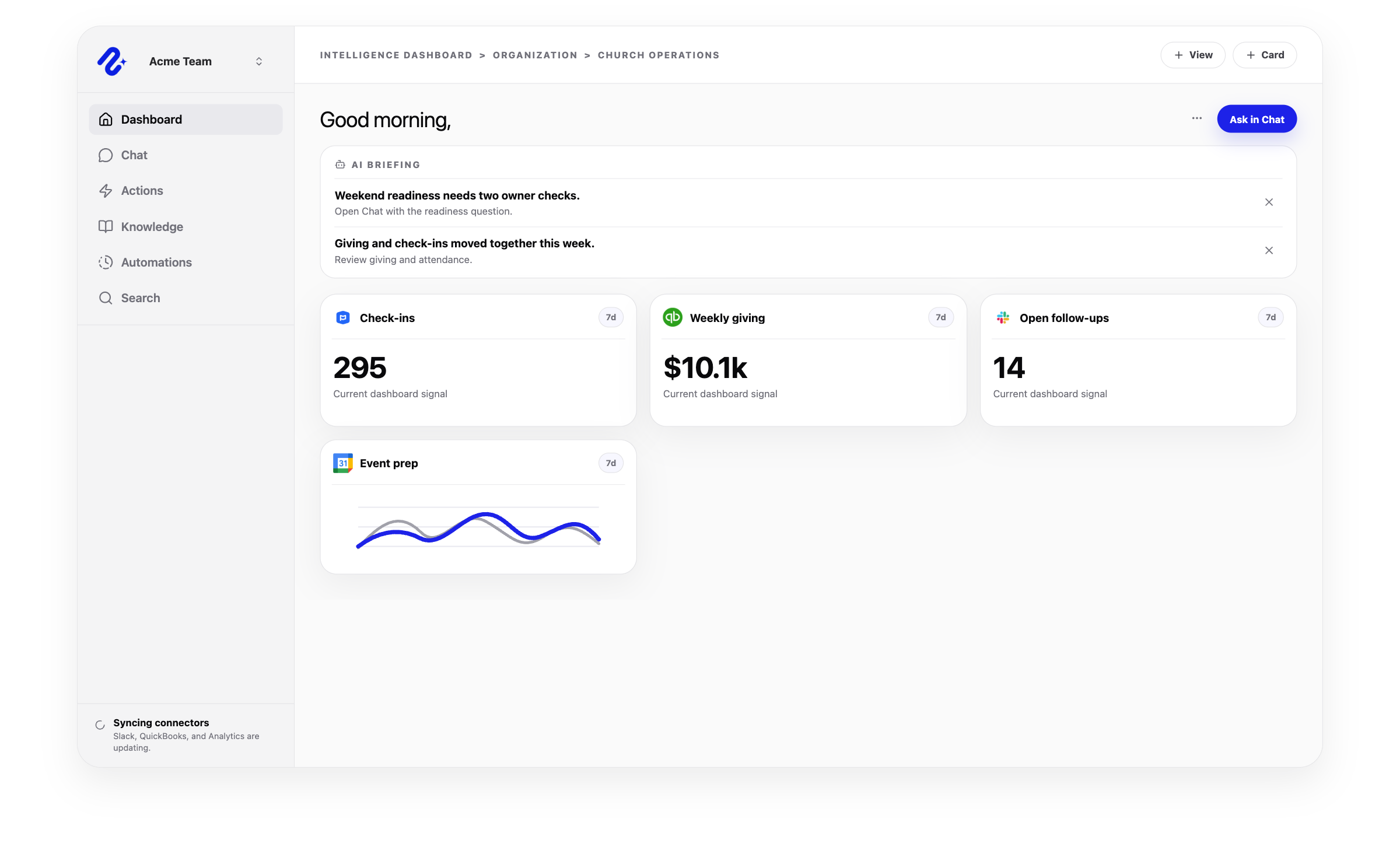Click the Slack icon on Open follow-ups
The image size is (1400, 854).
[x=1003, y=318]
